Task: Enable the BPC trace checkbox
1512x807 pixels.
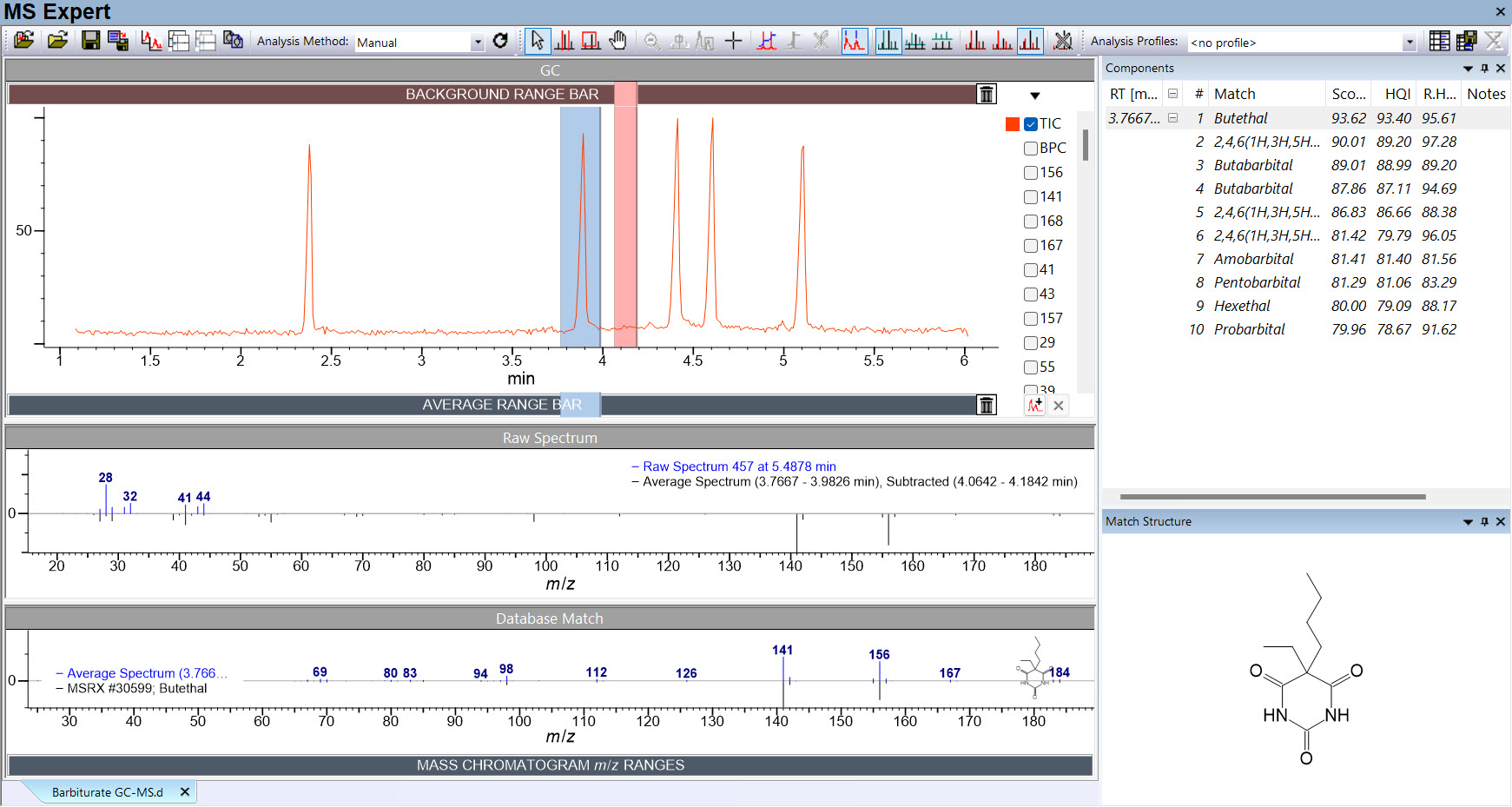Action: pos(1031,149)
